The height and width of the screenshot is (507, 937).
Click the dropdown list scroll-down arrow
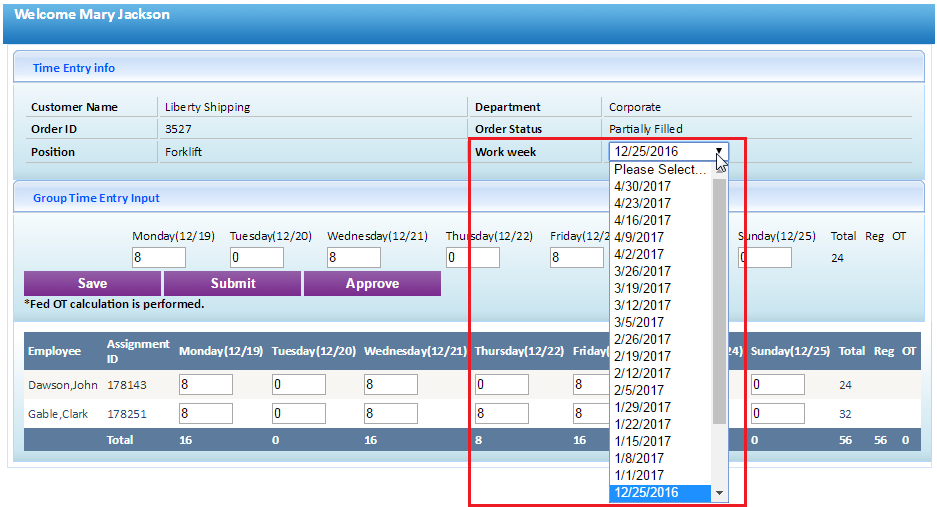(719, 493)
